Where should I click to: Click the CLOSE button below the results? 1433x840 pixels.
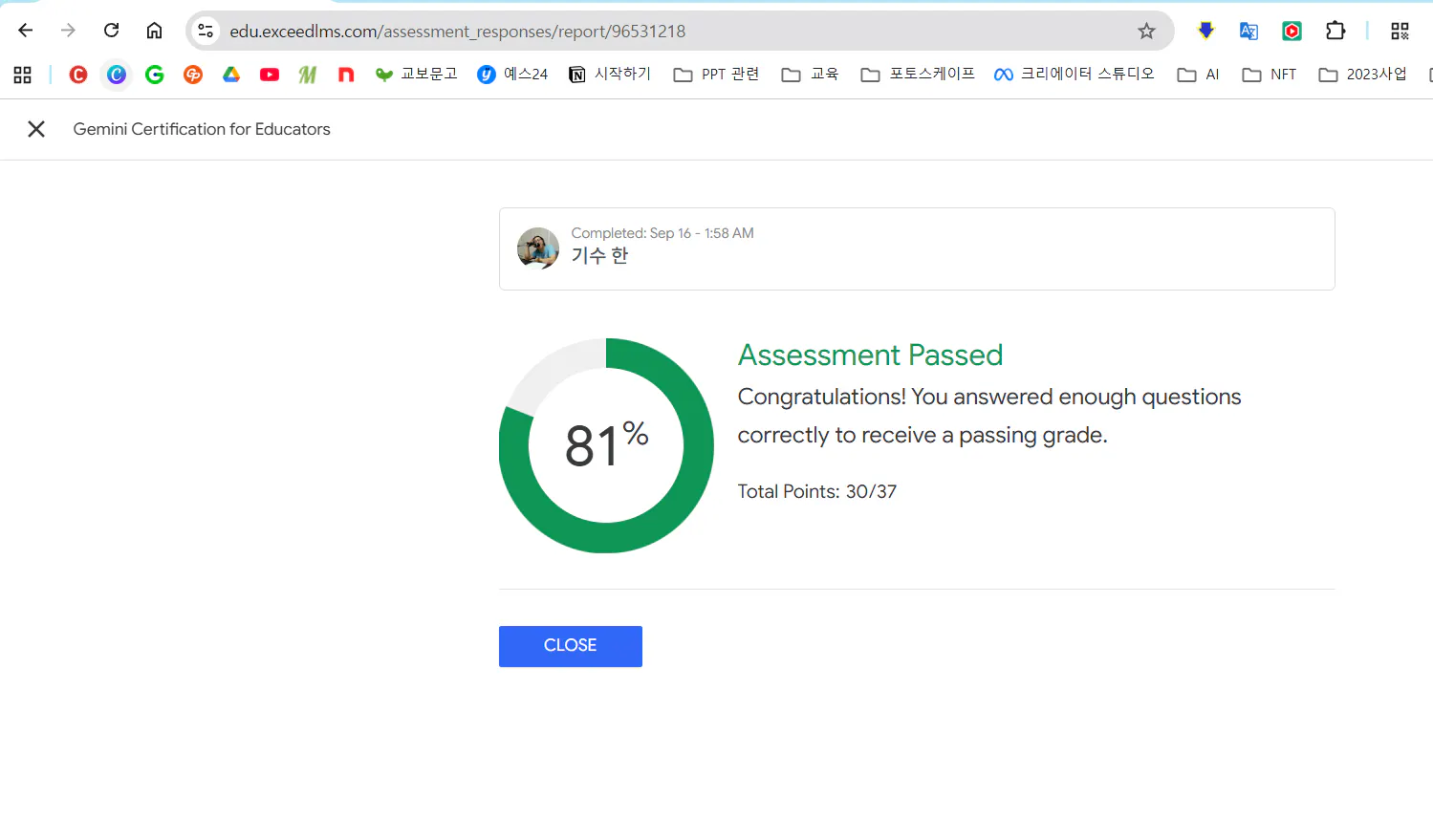[x=570, y=646]
